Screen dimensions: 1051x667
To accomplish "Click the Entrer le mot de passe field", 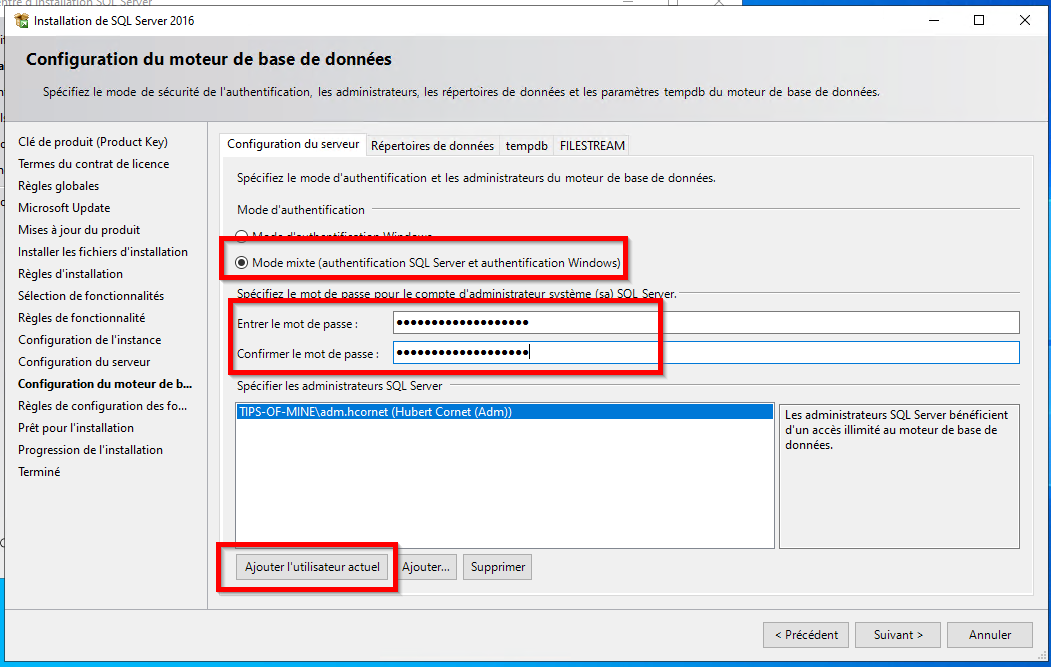I will tap(706, 322).
